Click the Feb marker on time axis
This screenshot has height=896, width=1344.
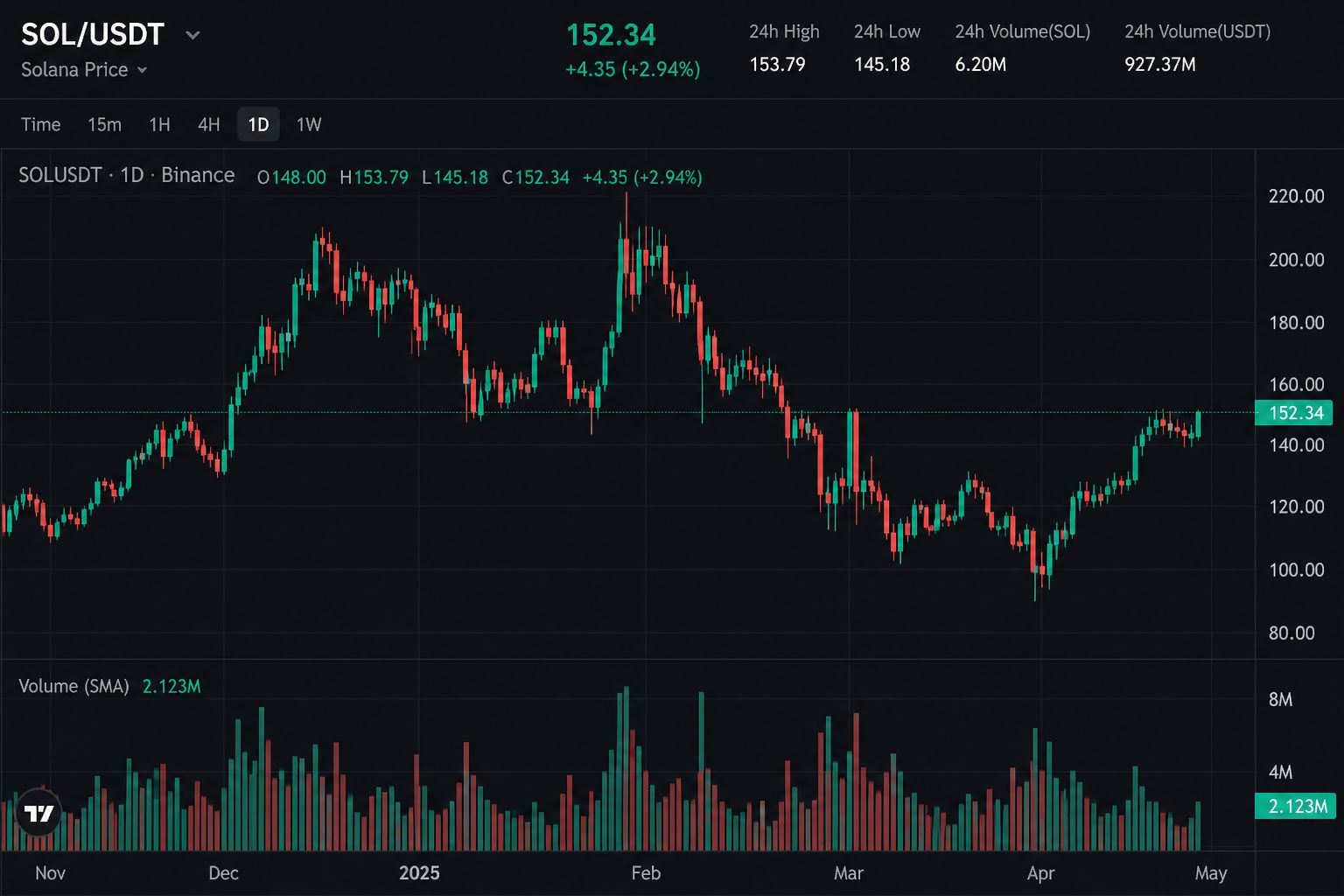tap(646, 873)
